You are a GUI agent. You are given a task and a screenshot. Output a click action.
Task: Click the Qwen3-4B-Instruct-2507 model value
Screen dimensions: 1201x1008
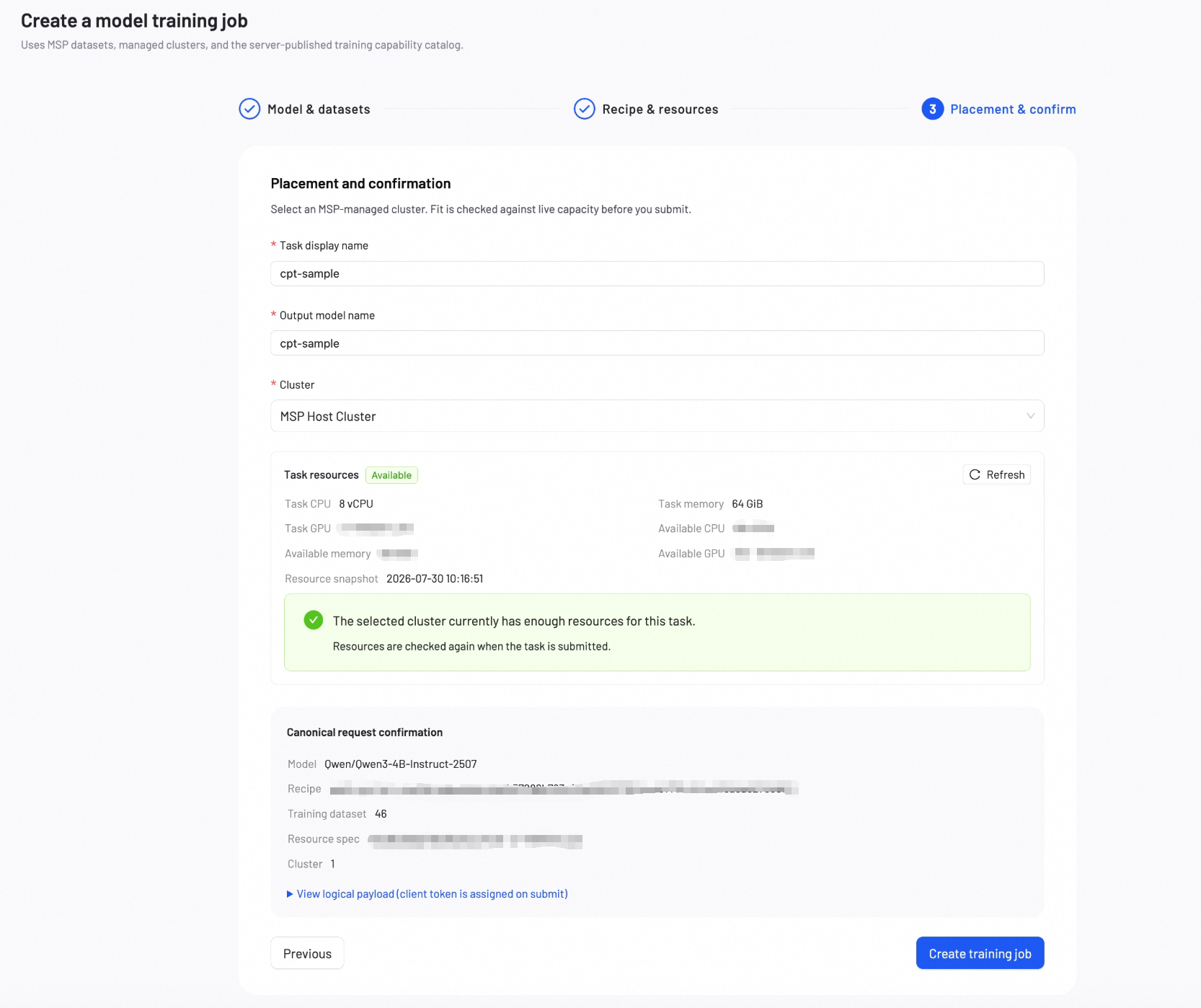pos(401,764)
